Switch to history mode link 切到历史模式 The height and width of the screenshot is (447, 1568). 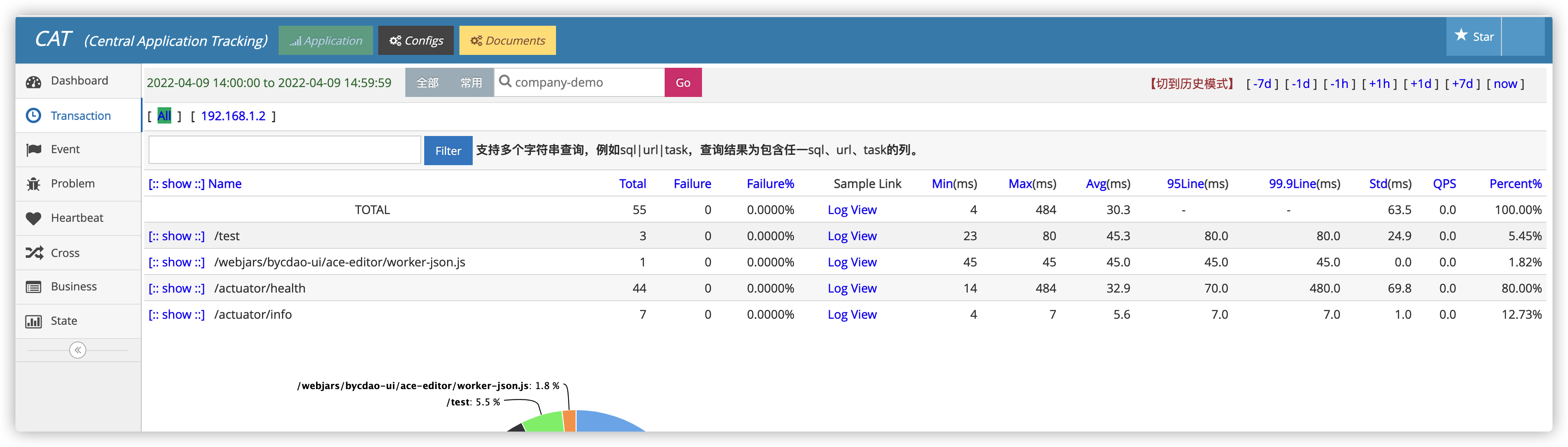tap(1191, 84)
